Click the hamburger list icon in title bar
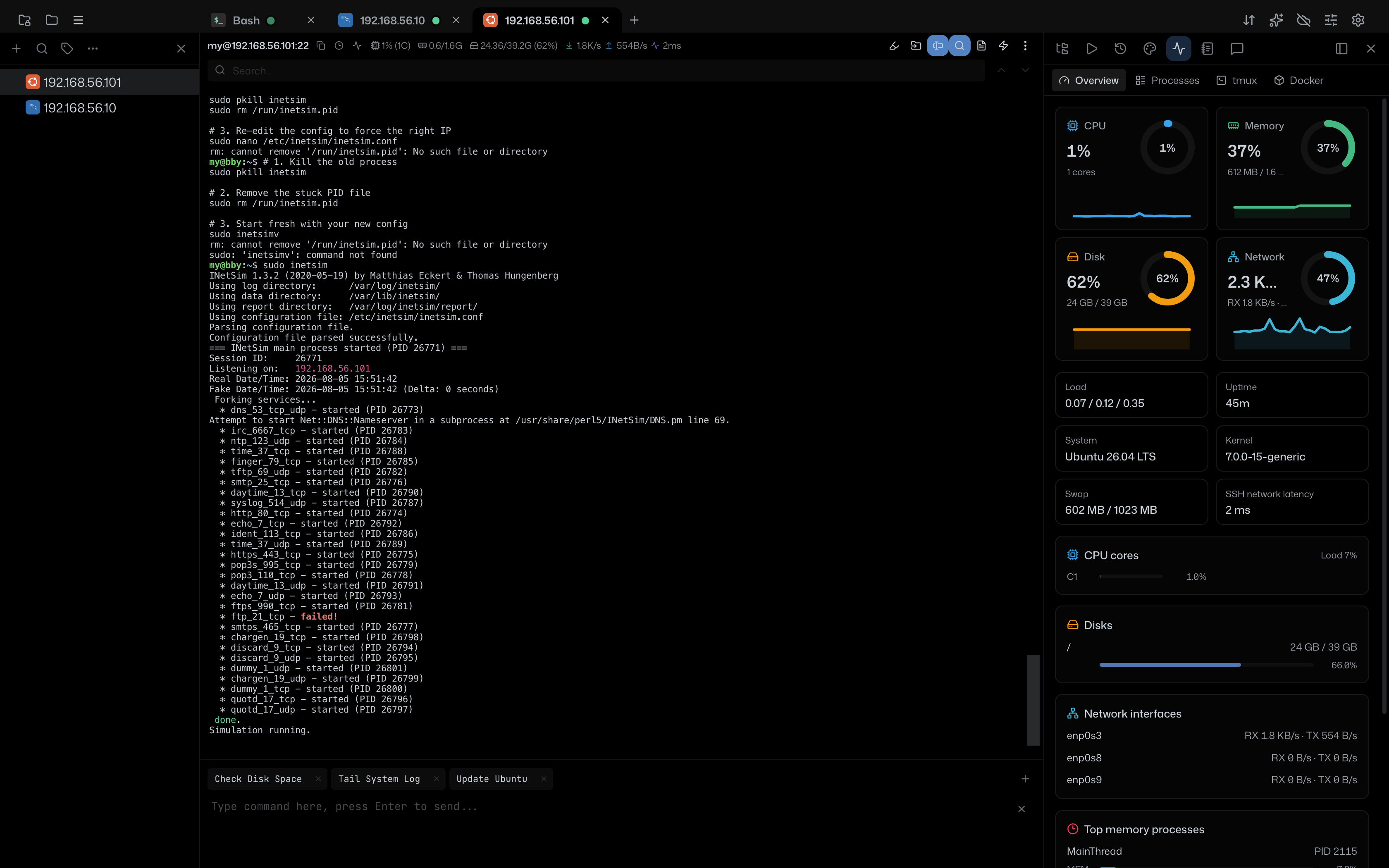The height and width of the screenshot is (868, 1389). [79, 20]
